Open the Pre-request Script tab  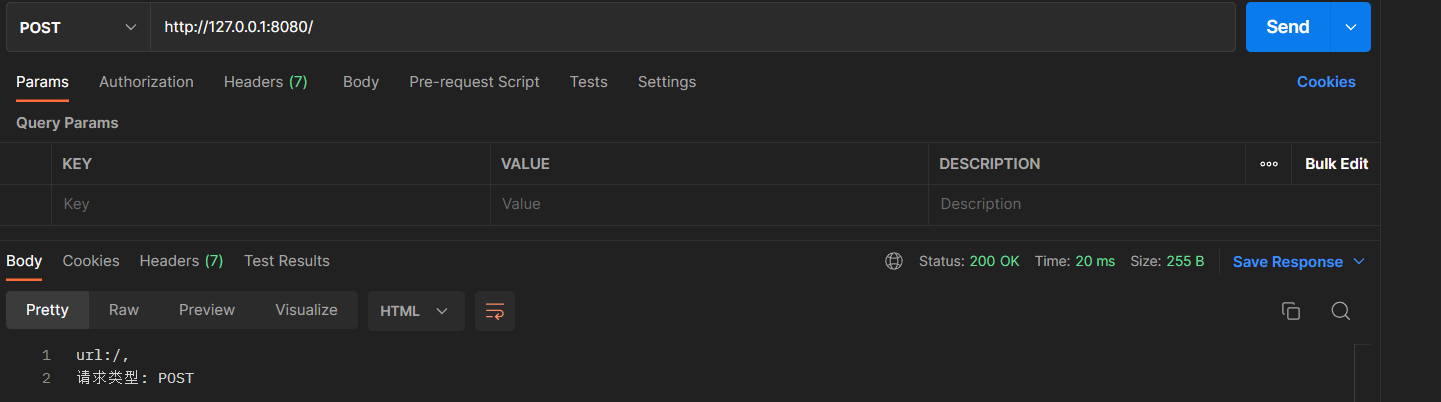click(474, 82)
